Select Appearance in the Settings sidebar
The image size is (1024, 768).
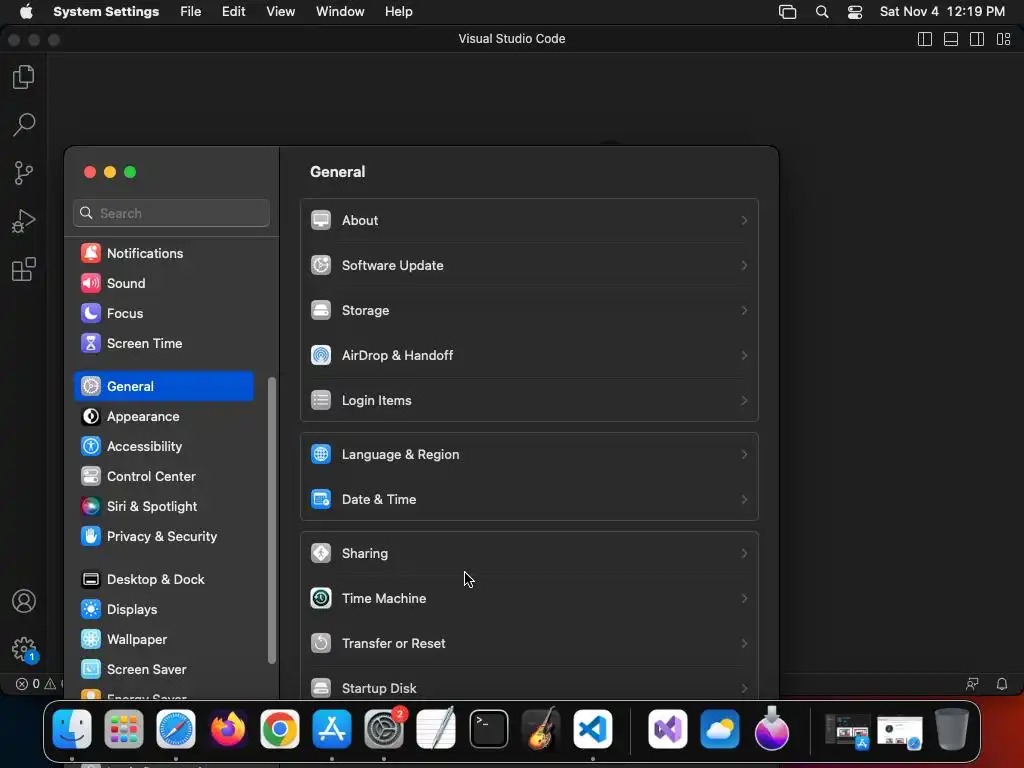point(163,417)
